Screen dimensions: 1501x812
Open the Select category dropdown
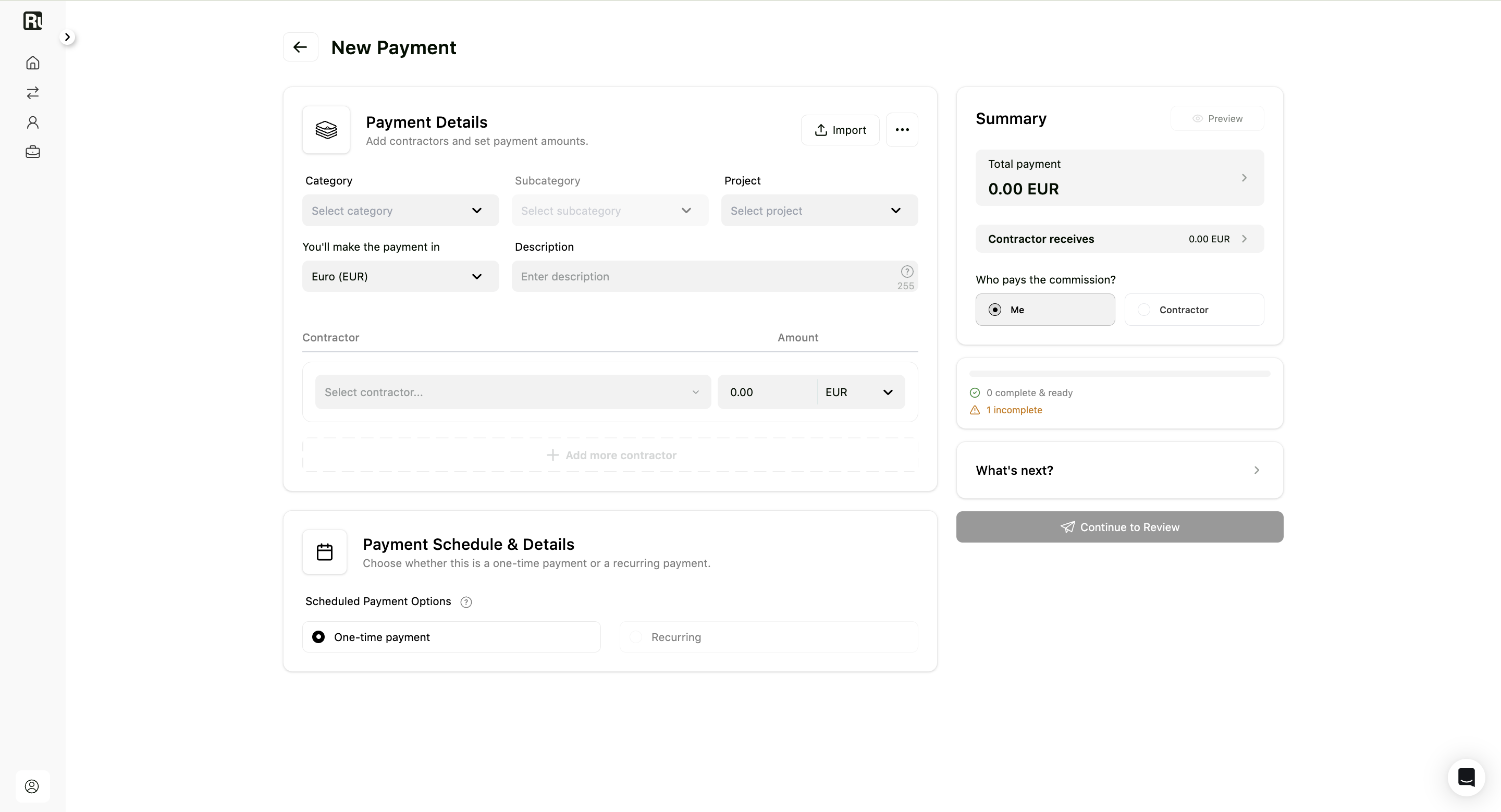pyautogui.click(x=400, y=211)
